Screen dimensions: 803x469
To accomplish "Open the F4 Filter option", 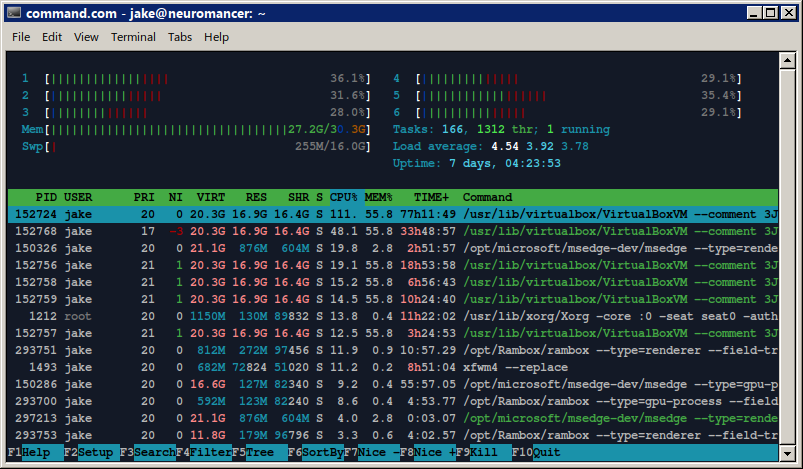I will 204,452.
